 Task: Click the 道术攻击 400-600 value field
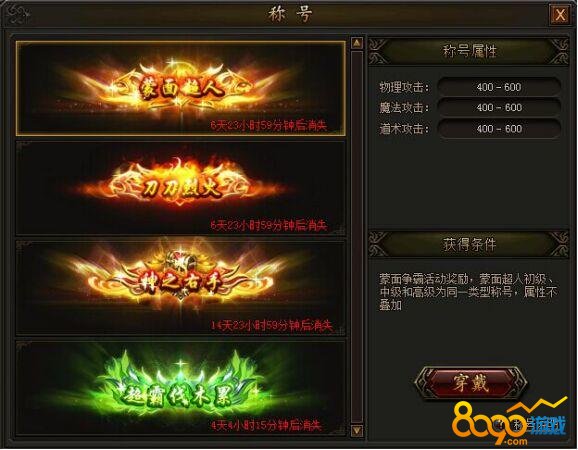coord(499,129)
